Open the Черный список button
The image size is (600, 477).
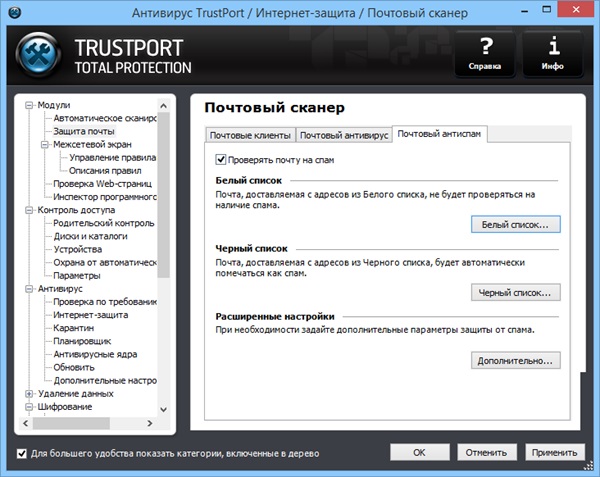[x=514, y=293]
